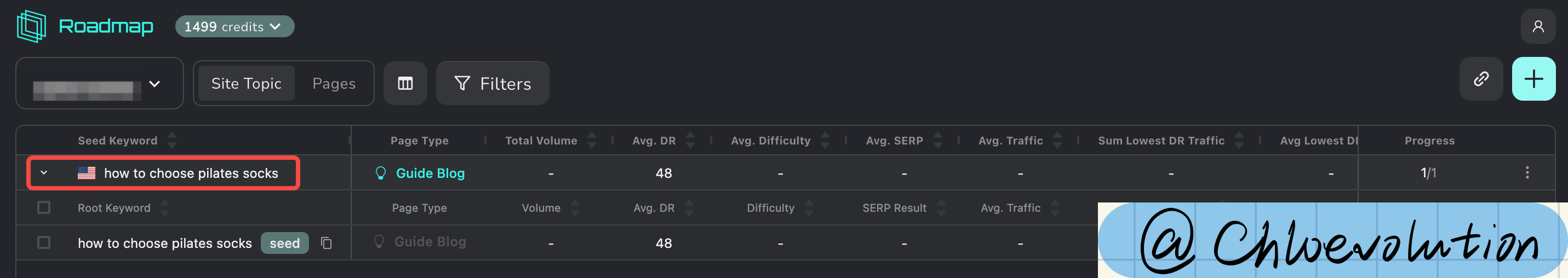
Task: Switch to the Pages tab
Action: [x=334, y=83]
